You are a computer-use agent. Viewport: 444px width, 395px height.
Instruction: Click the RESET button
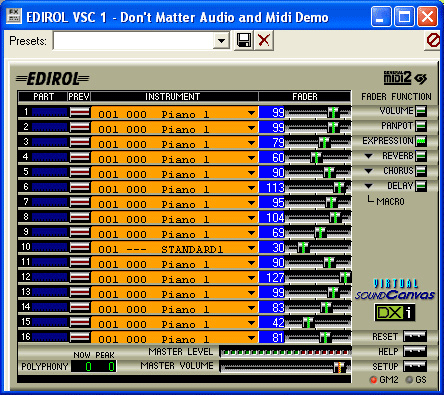point(415,336)
